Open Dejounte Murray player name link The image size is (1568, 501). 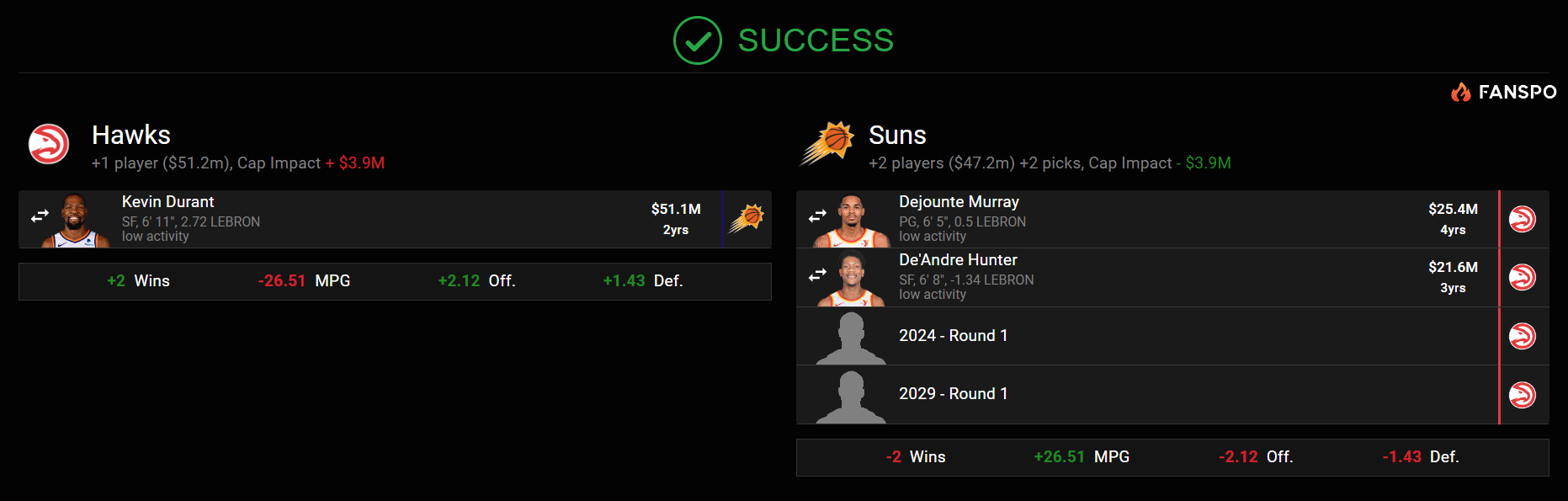coord(959,202)
